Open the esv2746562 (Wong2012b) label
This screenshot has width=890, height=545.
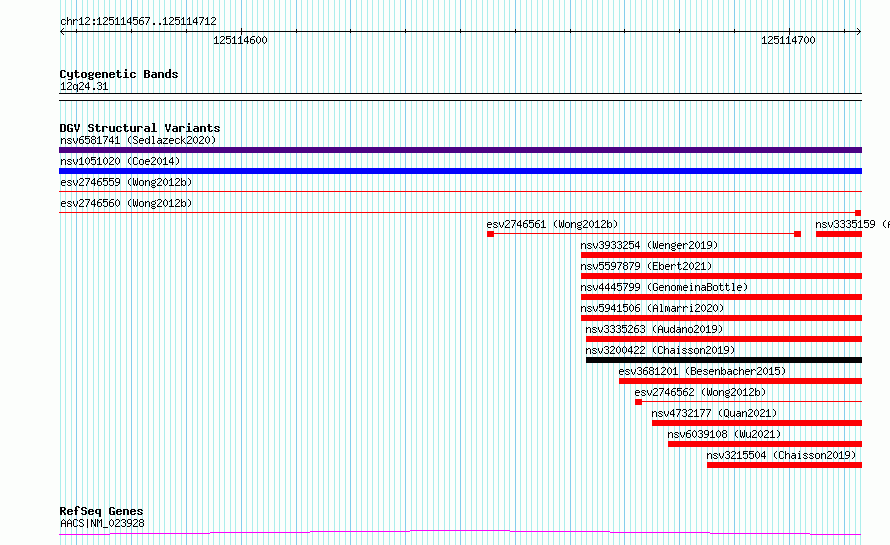coord(700,392)
